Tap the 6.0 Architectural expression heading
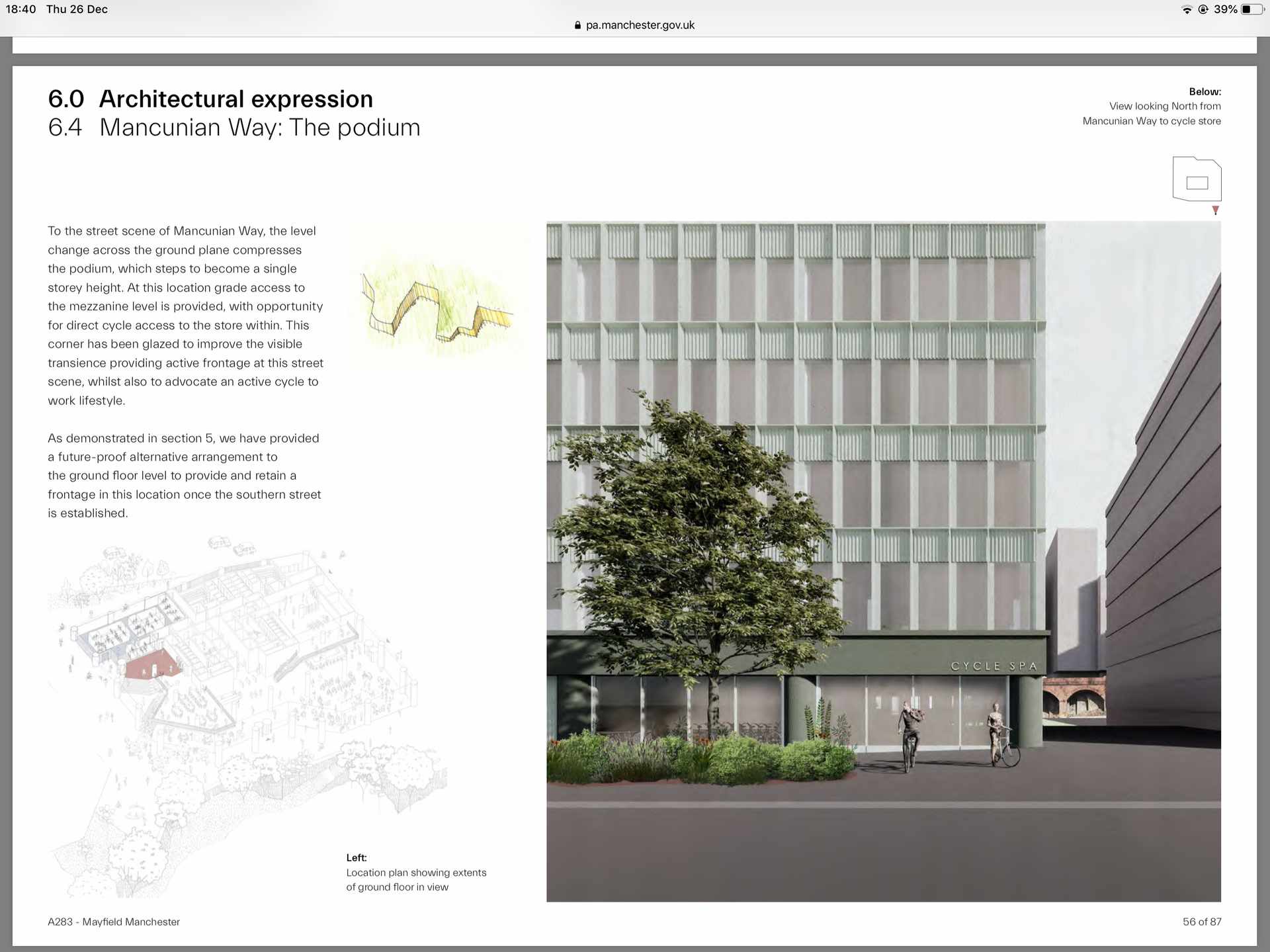The height and width of the screenshot is (952, 1270). [x=210, y=99]
